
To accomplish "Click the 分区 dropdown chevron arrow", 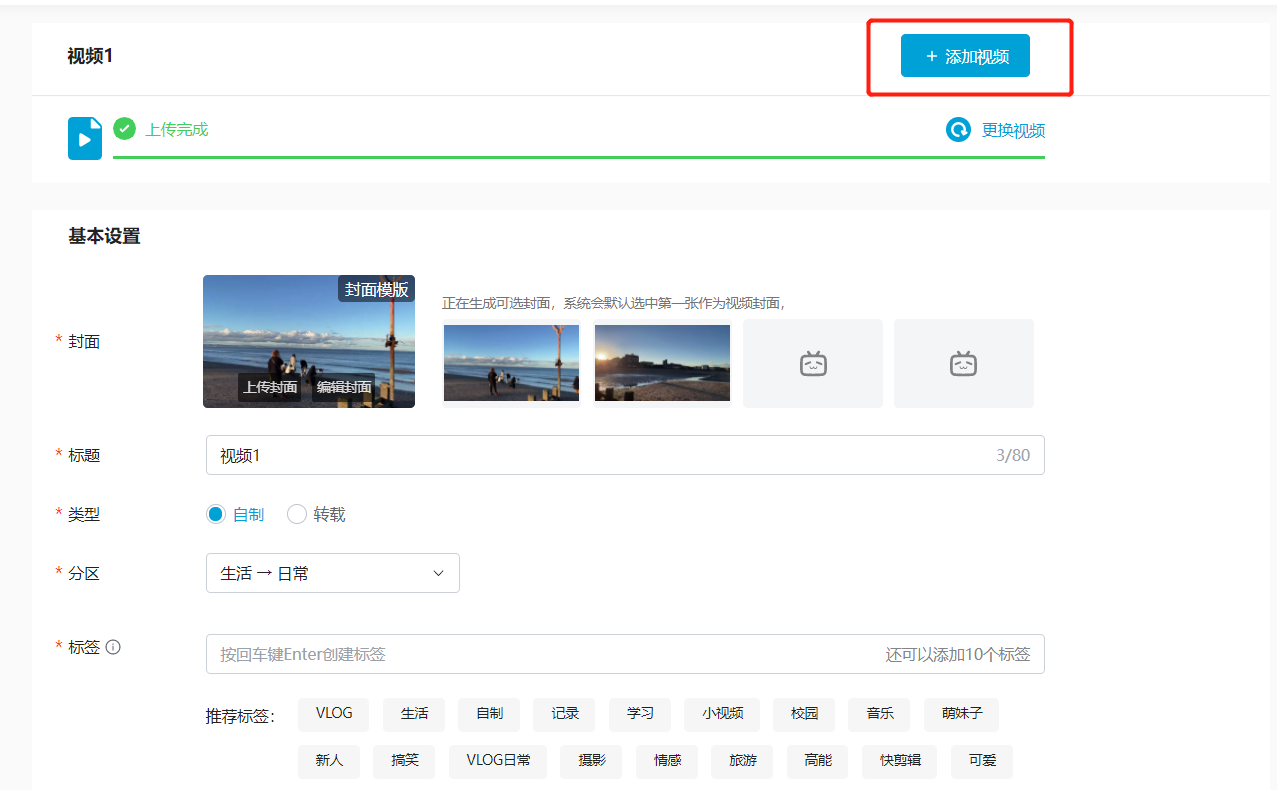I will (438, 573).
